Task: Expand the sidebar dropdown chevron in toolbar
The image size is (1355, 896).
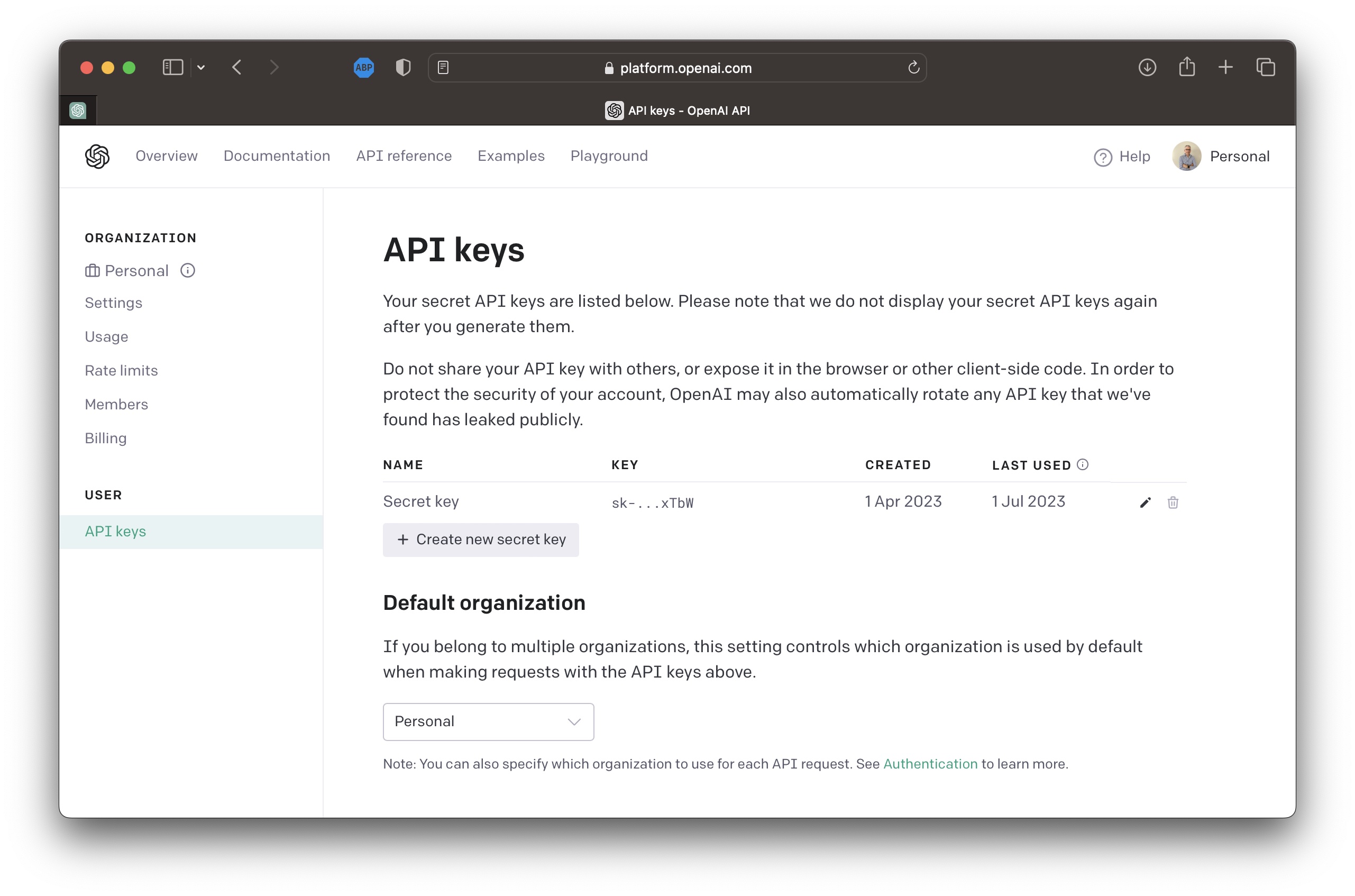Action: click(201, 67)
